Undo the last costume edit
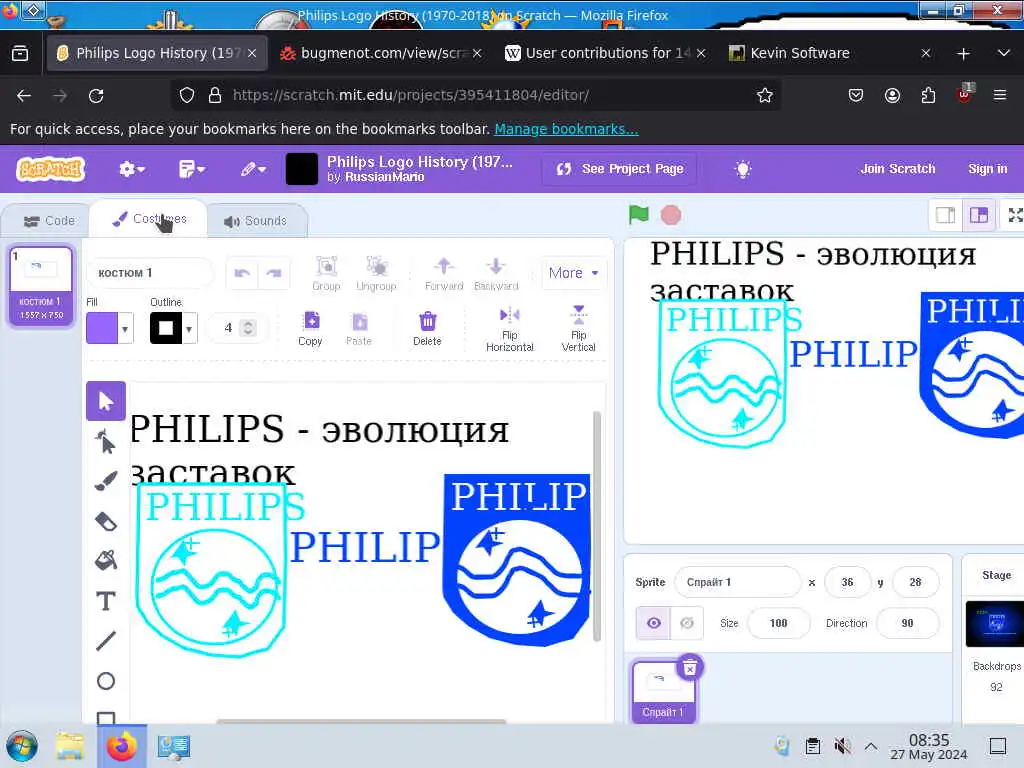1024x768 pixels. [x=242, y=273]
